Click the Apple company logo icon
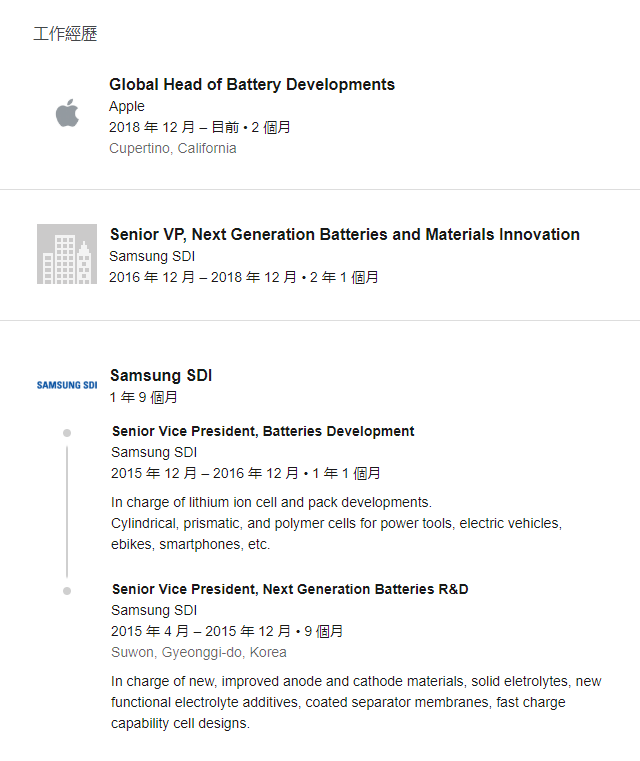This screenshot has height=761, width=640. tap(67, 113)
